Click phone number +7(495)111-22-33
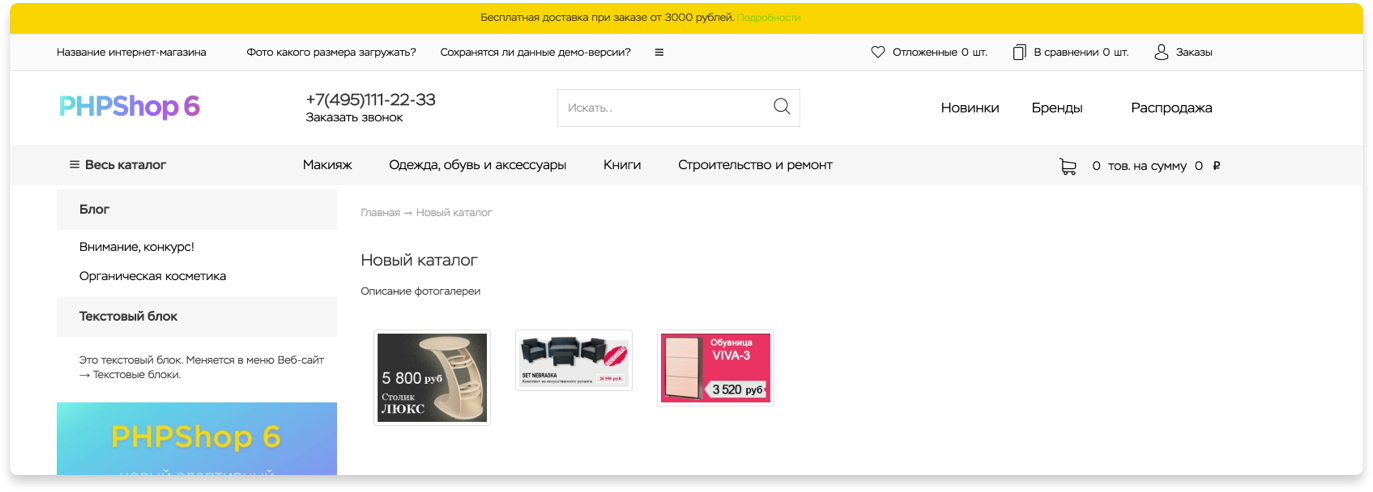This screenshot has width=1373, height=492. (x=370, y=100)
